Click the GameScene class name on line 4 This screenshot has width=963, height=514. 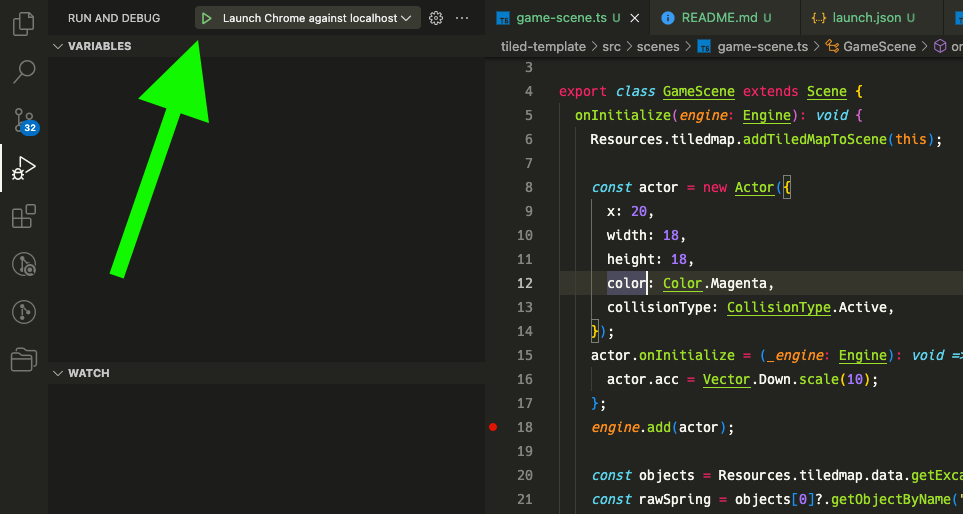point(699,92)
